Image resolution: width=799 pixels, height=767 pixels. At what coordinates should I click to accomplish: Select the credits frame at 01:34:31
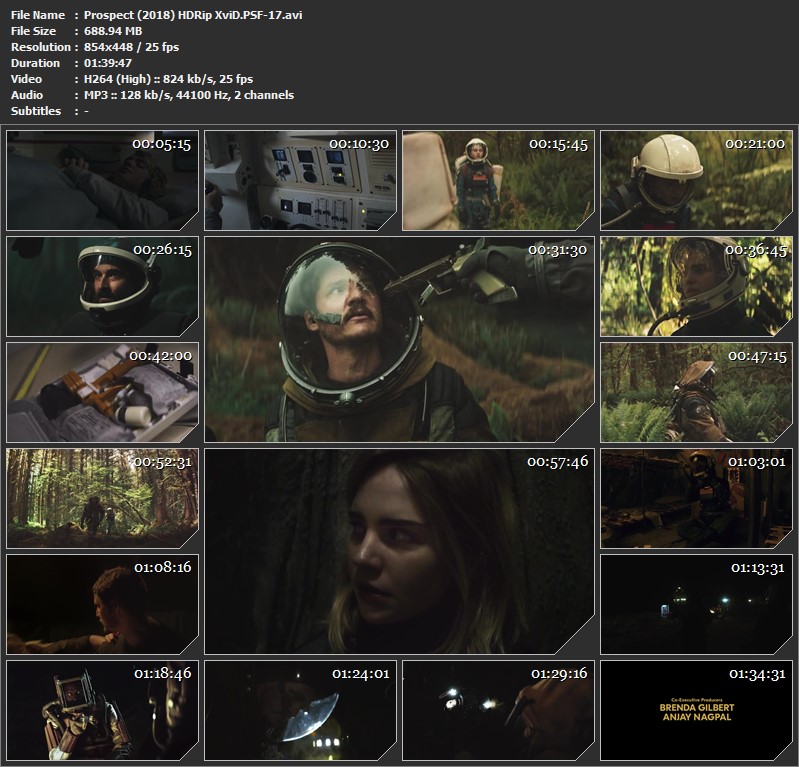point(696,710)
